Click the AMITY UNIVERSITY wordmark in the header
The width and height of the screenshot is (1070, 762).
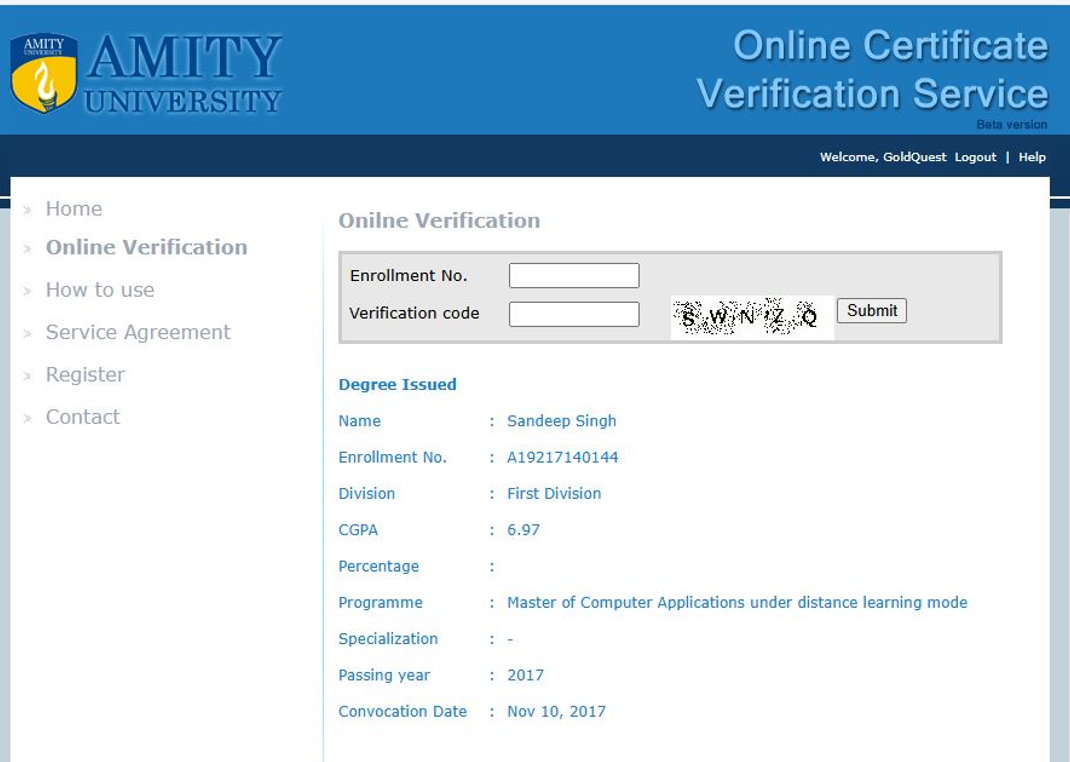click(x=183, y=74)
